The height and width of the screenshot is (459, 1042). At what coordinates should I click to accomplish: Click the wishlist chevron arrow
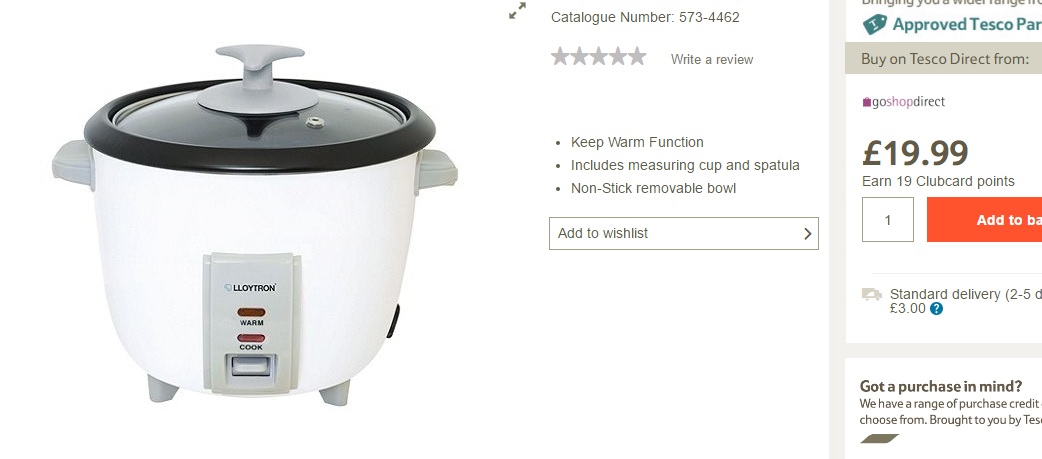pyautogui.click(x=807, y=234)
